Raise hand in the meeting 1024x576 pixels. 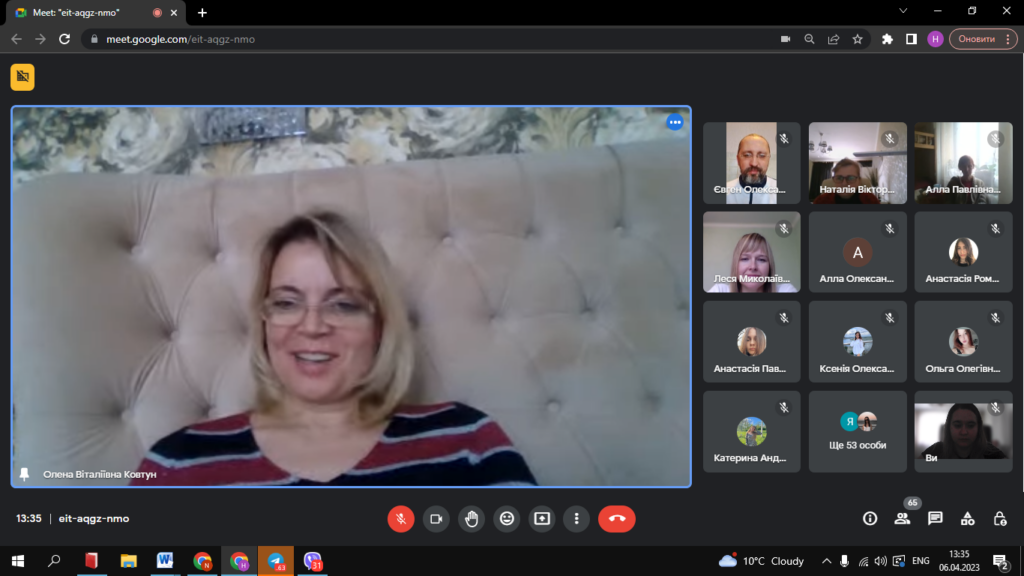coord(472,518)
